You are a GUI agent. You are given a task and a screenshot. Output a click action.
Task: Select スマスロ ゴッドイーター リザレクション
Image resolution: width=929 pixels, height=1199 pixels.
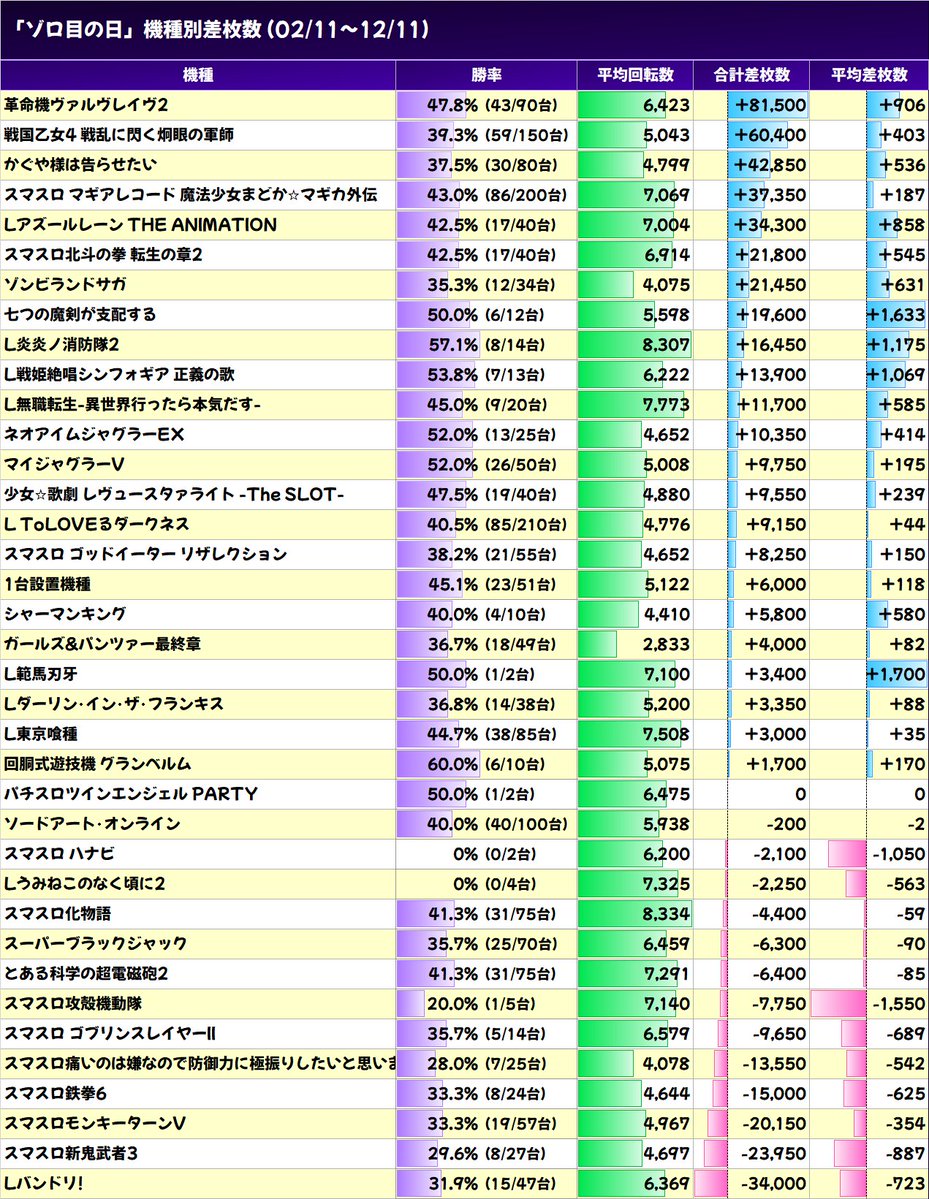145,554
